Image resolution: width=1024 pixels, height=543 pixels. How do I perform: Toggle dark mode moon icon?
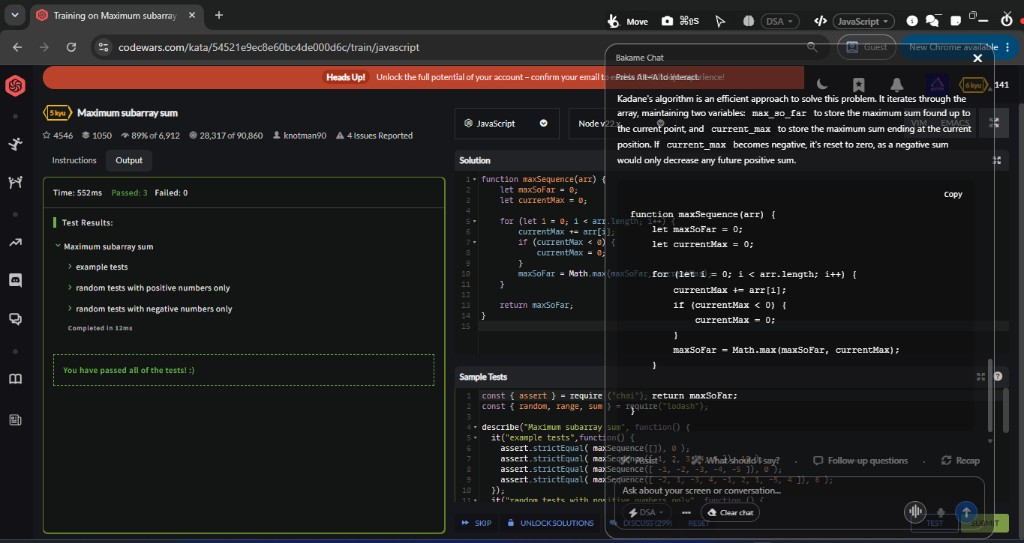822,84
